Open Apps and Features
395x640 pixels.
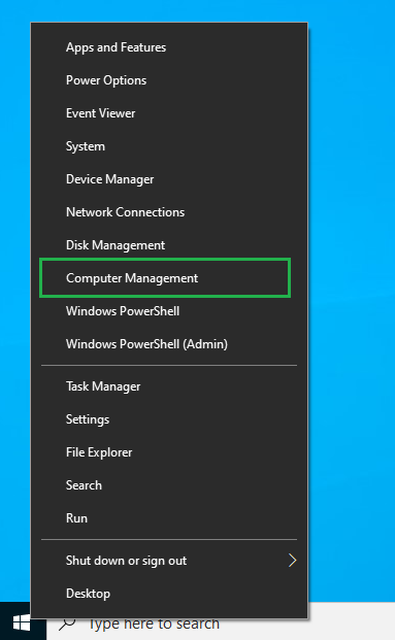[169, 47]
